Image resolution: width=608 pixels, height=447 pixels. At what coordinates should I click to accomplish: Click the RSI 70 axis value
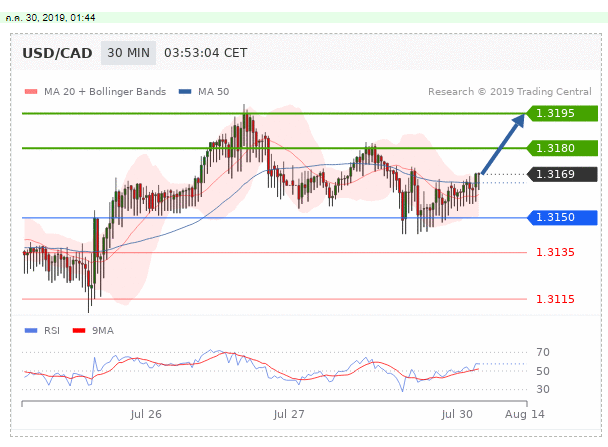pyautogui.click(x=543, y=352)
